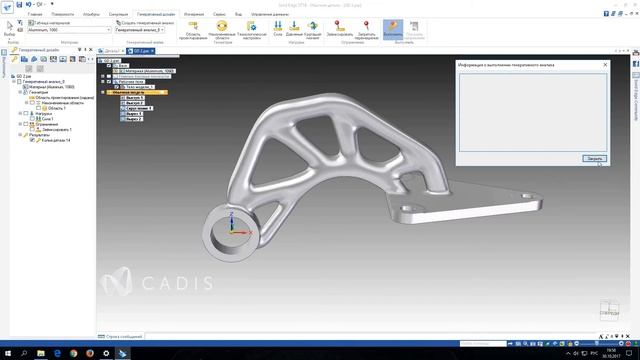Select the Torque (Крутящий момент) load tool

click(312, 30)
